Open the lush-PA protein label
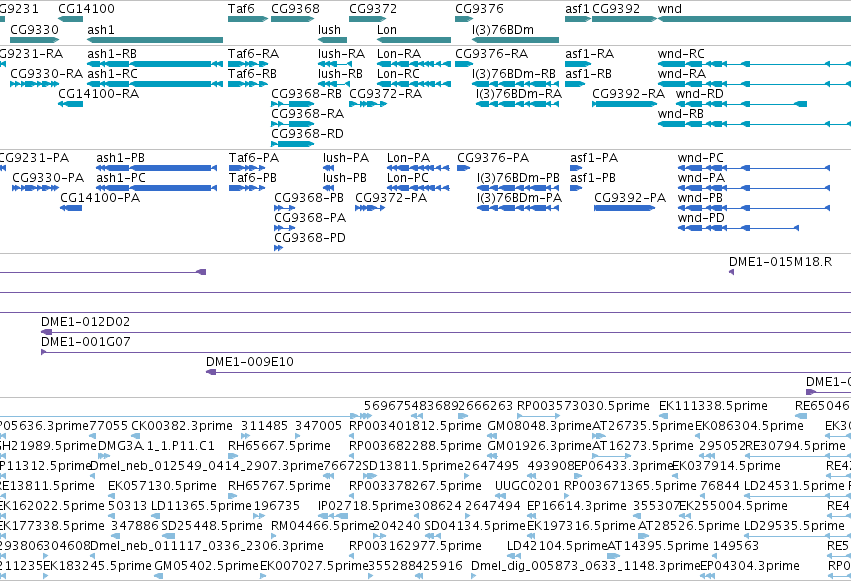This screenshot has height=581, width=851. (346, 158)
